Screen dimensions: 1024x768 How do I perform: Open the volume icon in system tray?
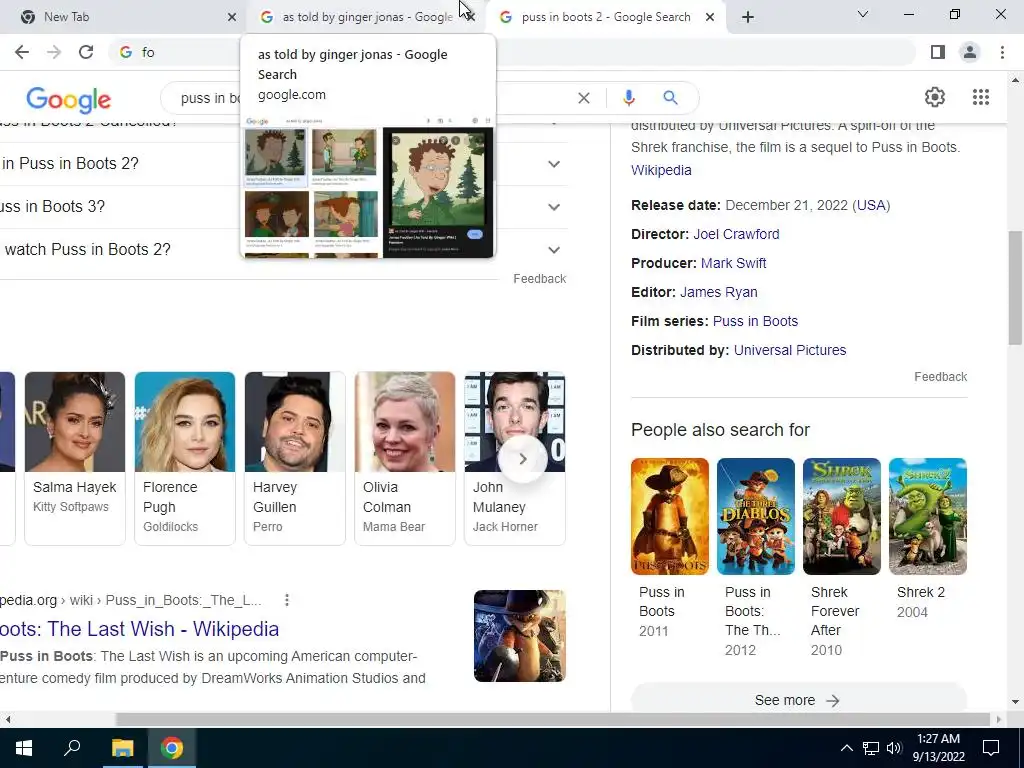pos(894,748)
